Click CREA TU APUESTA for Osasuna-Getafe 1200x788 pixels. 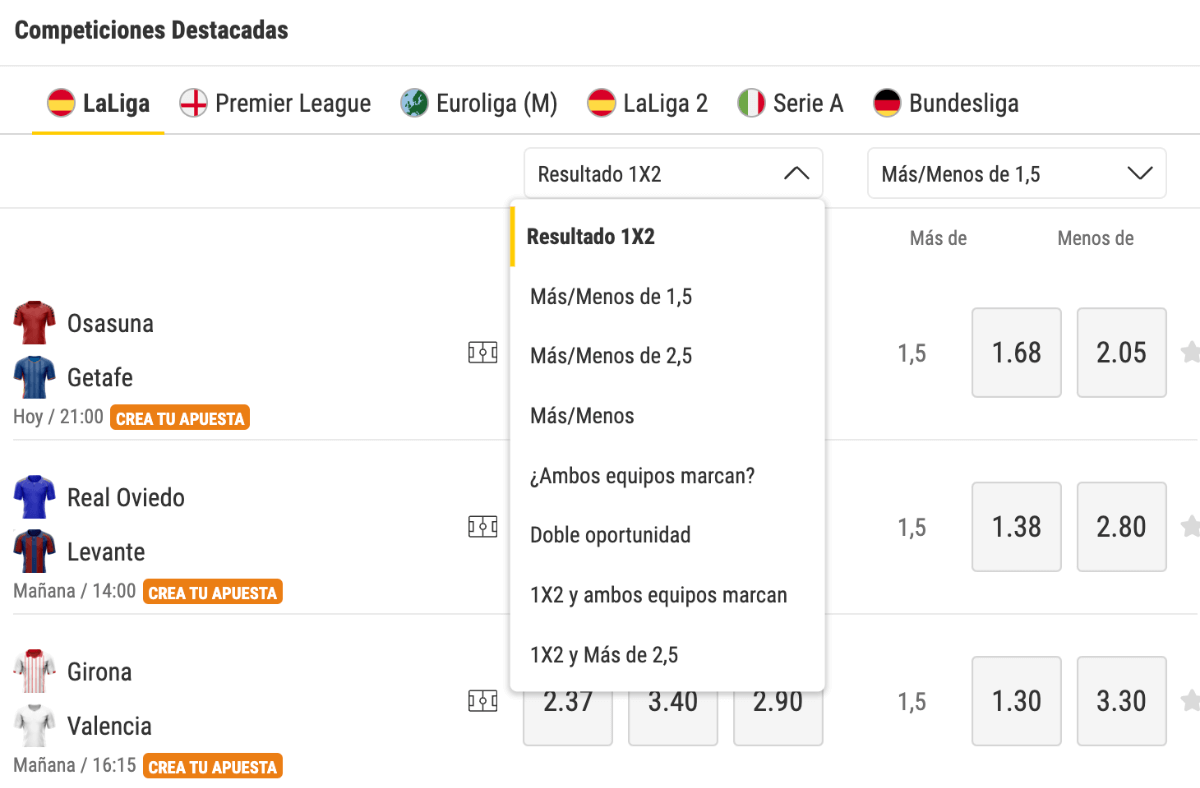[180, 418]
